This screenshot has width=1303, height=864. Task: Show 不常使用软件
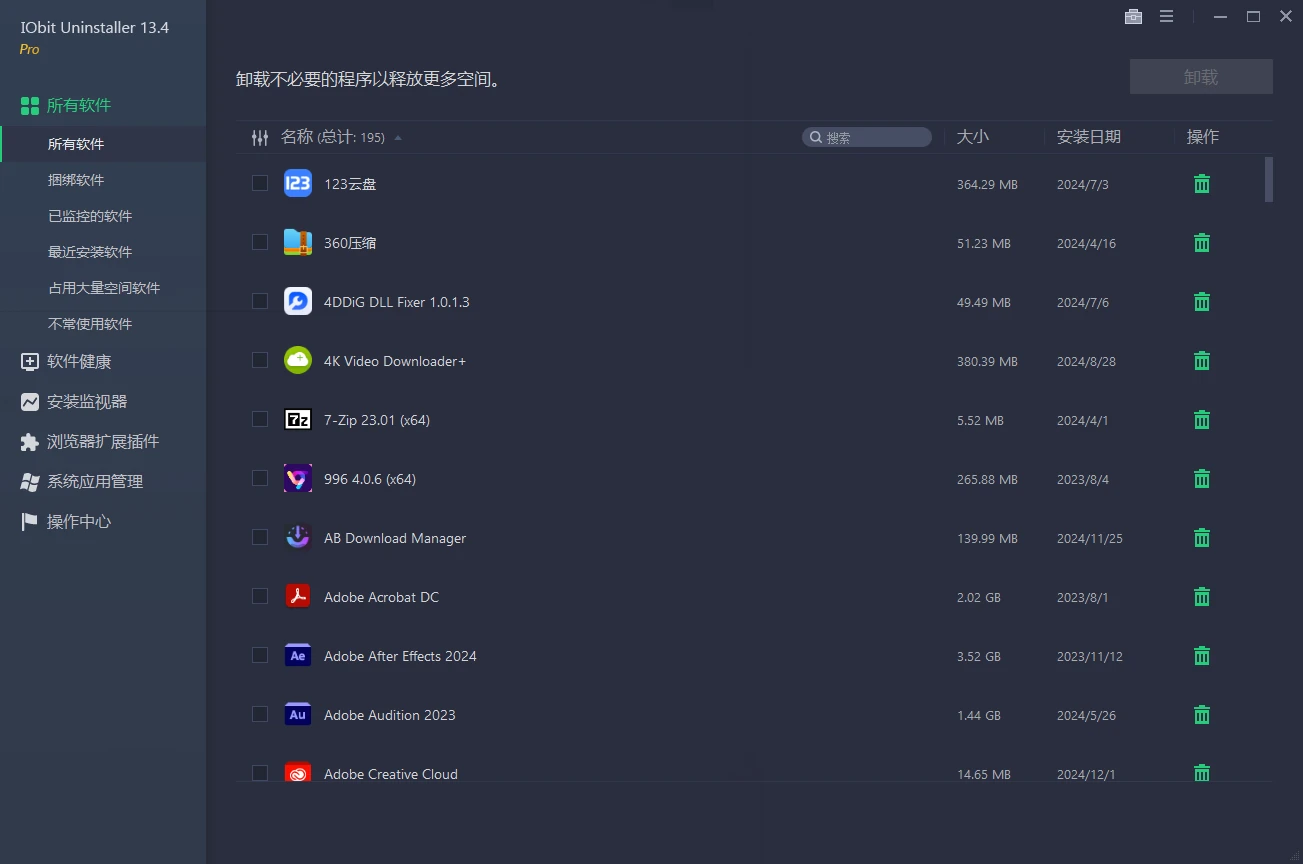90,324
